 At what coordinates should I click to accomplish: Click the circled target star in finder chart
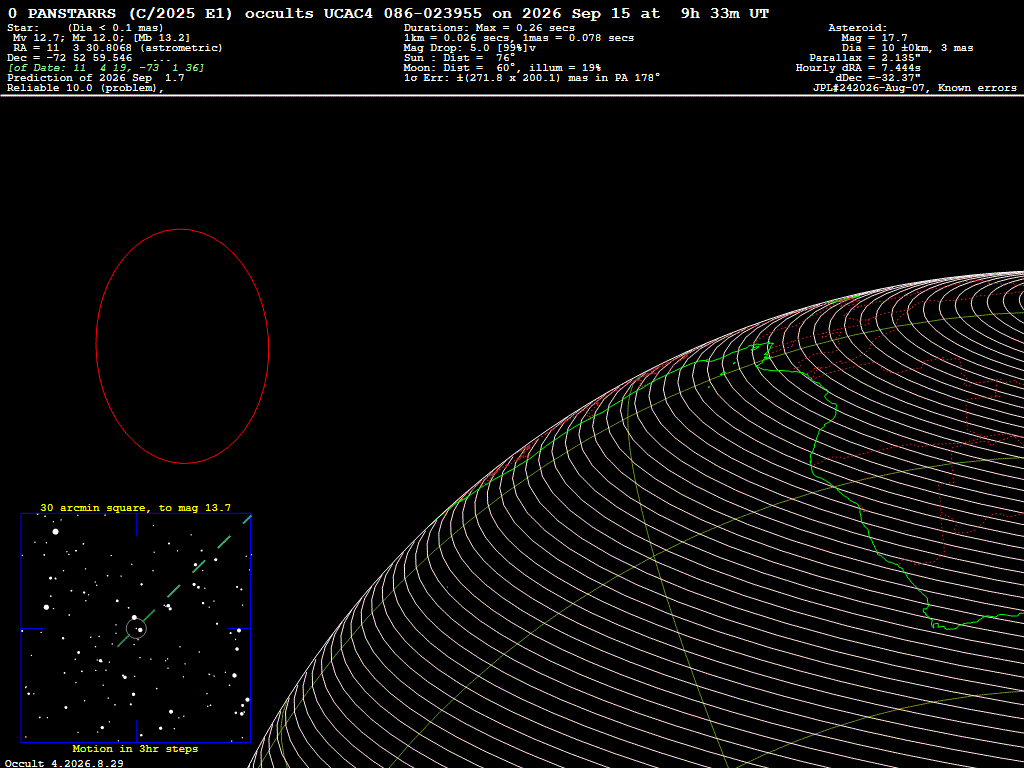point(136,629)
